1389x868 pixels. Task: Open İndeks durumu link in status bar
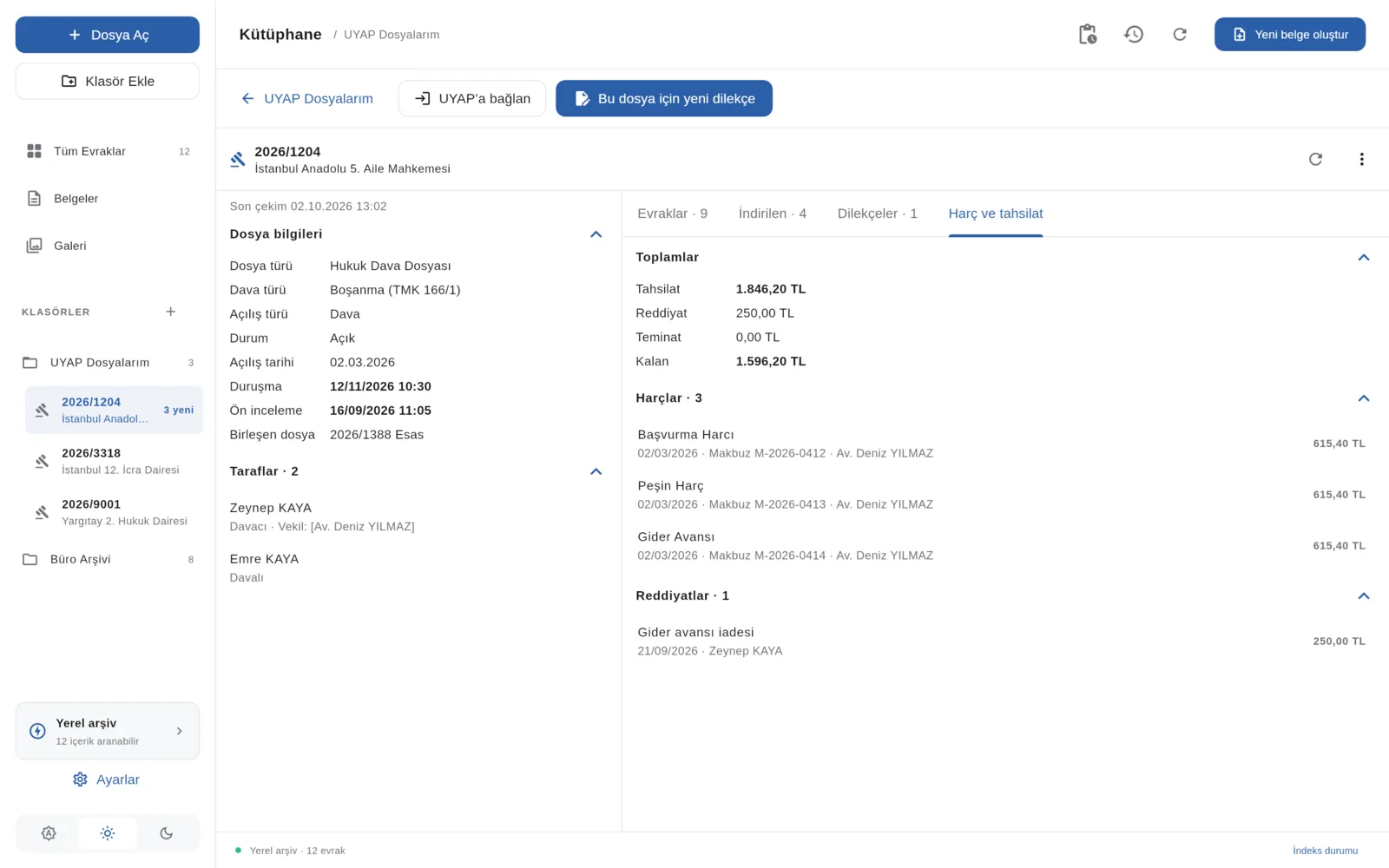pyautogui.click(x=1325, y=851)
